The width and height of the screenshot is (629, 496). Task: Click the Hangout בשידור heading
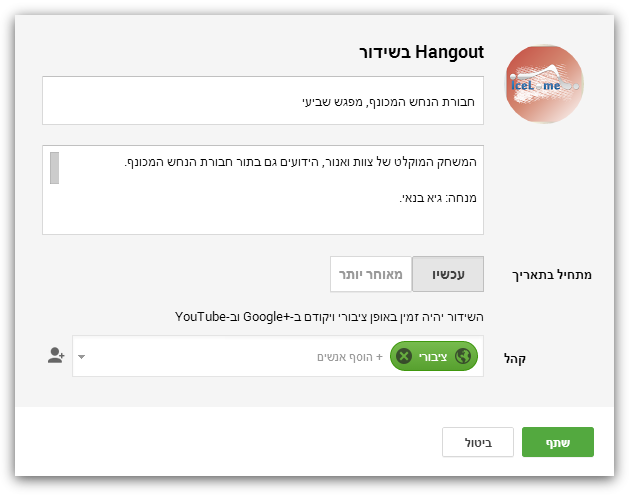(421, 52)
